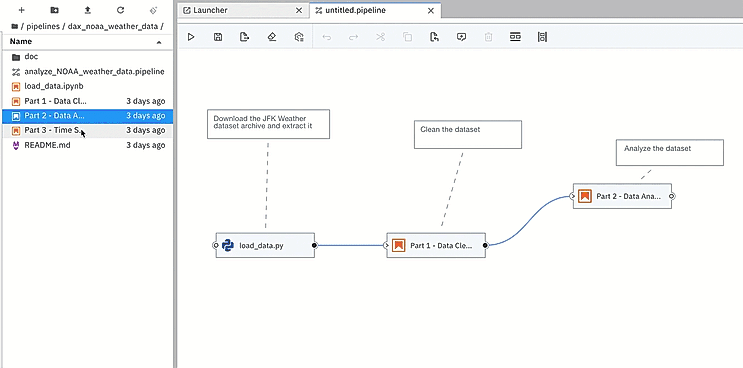743x368 pixels.
Task: Select Part 2 - Data A... notebook file
Action: (88, 116)
